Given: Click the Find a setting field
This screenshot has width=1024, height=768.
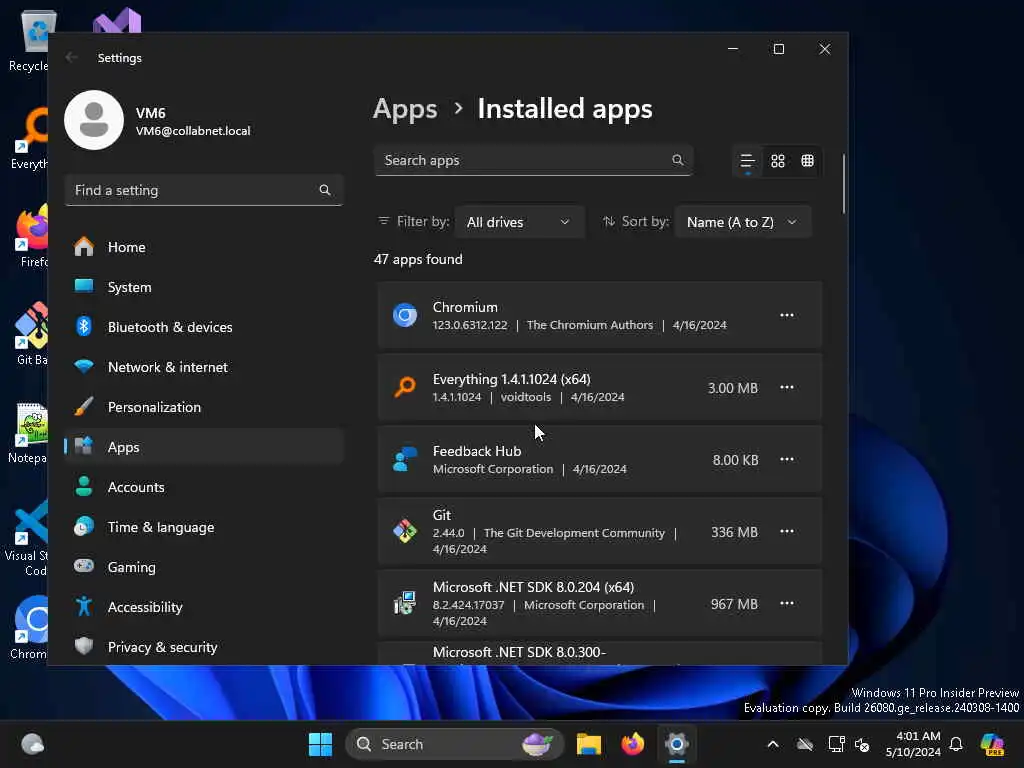Looking at the screenshot, I should [x=204, y=190].
